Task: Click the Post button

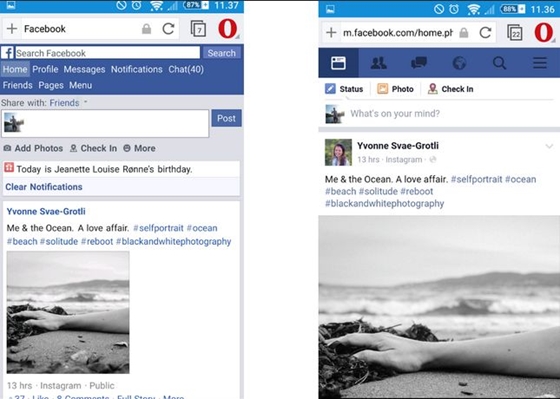Action: click(226, 118)
